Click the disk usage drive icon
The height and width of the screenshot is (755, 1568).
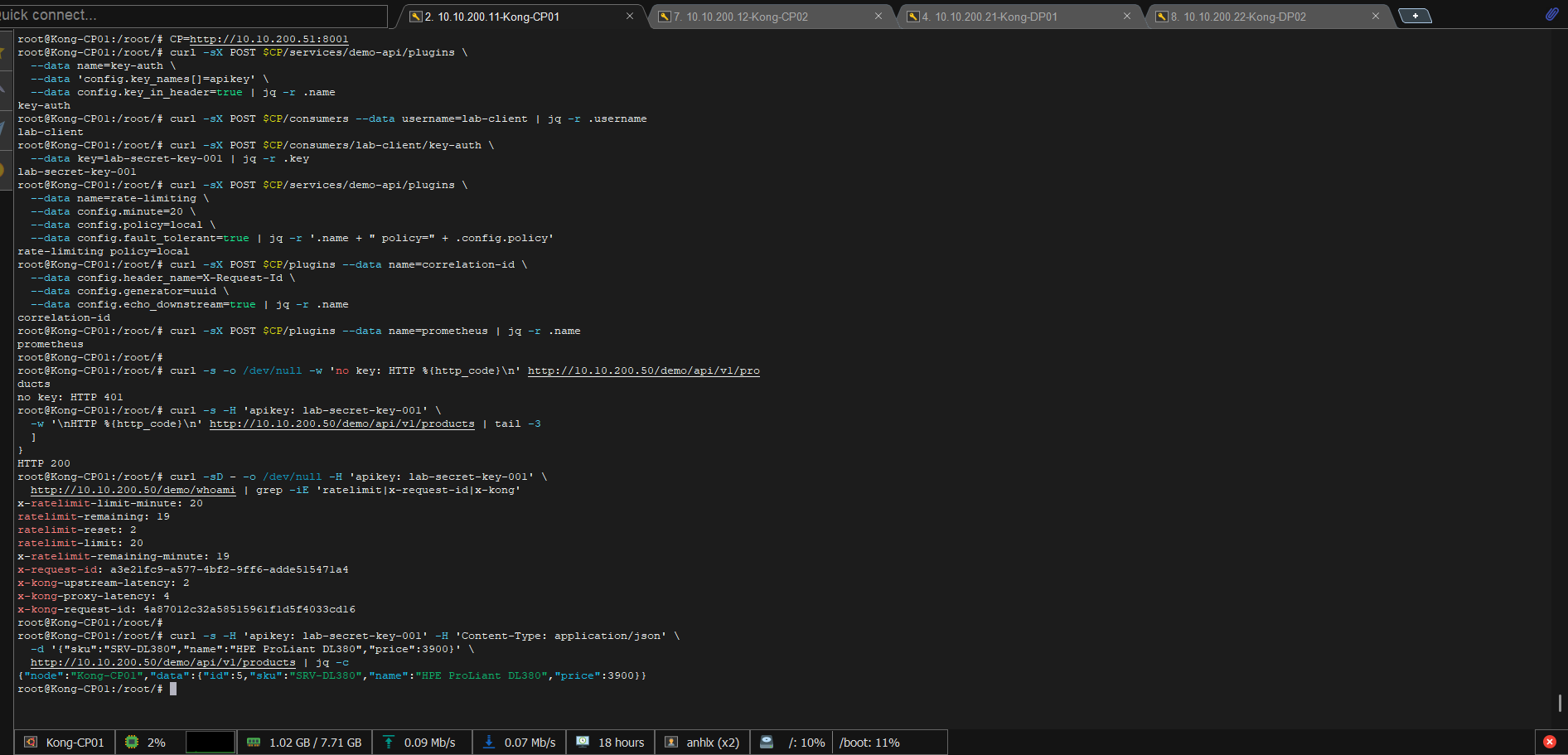point(767,742)
